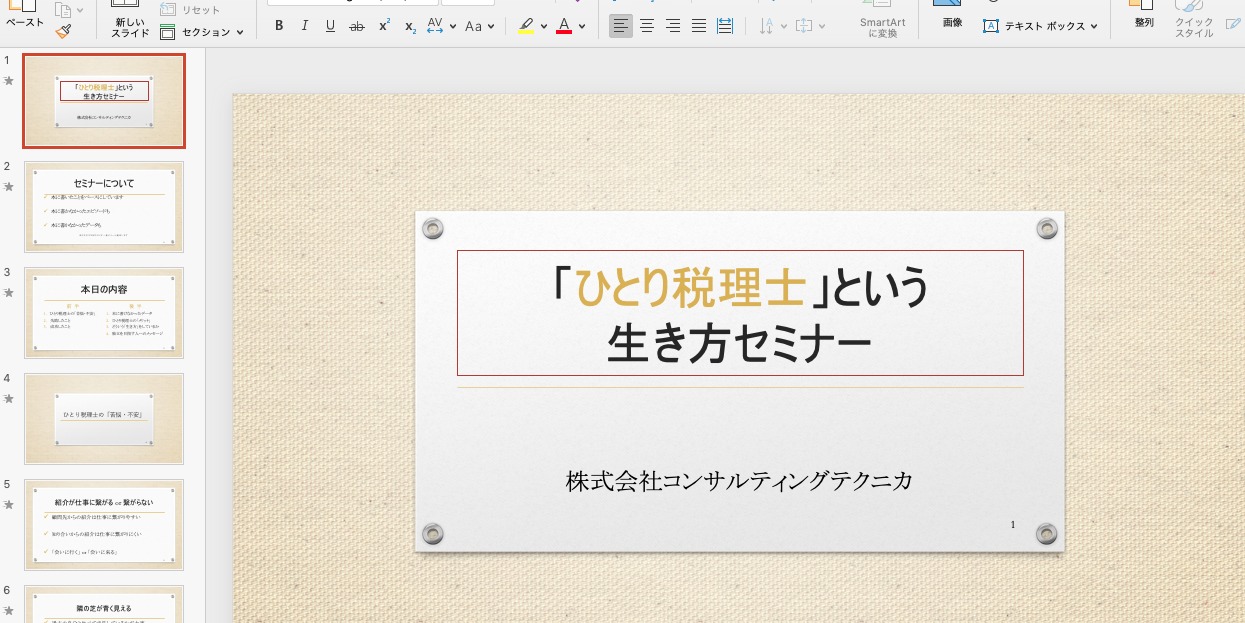Expand the character spacing dropdown arrow
Image resolution: width=1245 pixels, height=623 pixels.
pos(452,27)
